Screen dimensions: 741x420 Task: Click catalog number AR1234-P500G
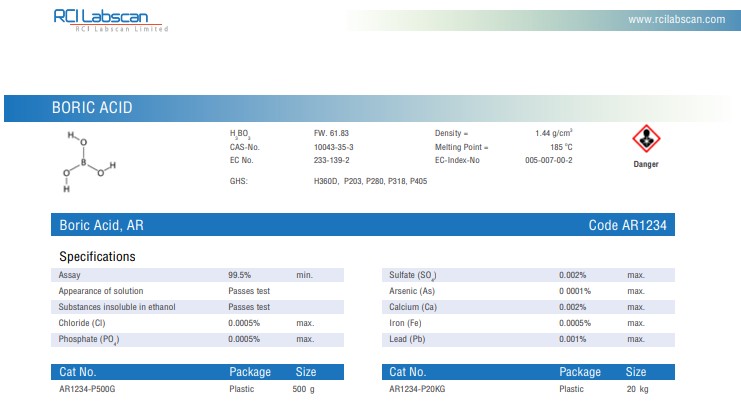(x=87, y=389)
